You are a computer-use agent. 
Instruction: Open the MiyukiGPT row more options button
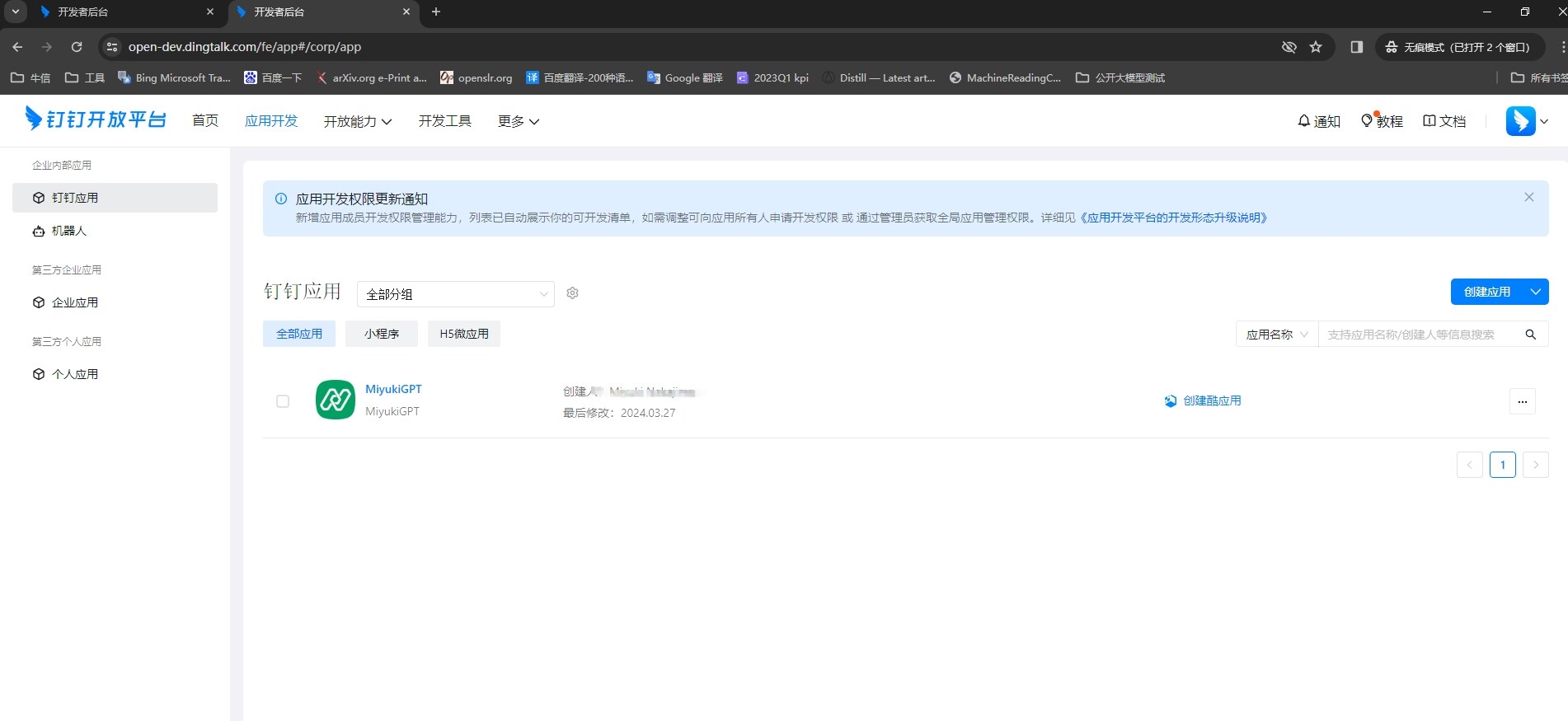pos(1523,401)
